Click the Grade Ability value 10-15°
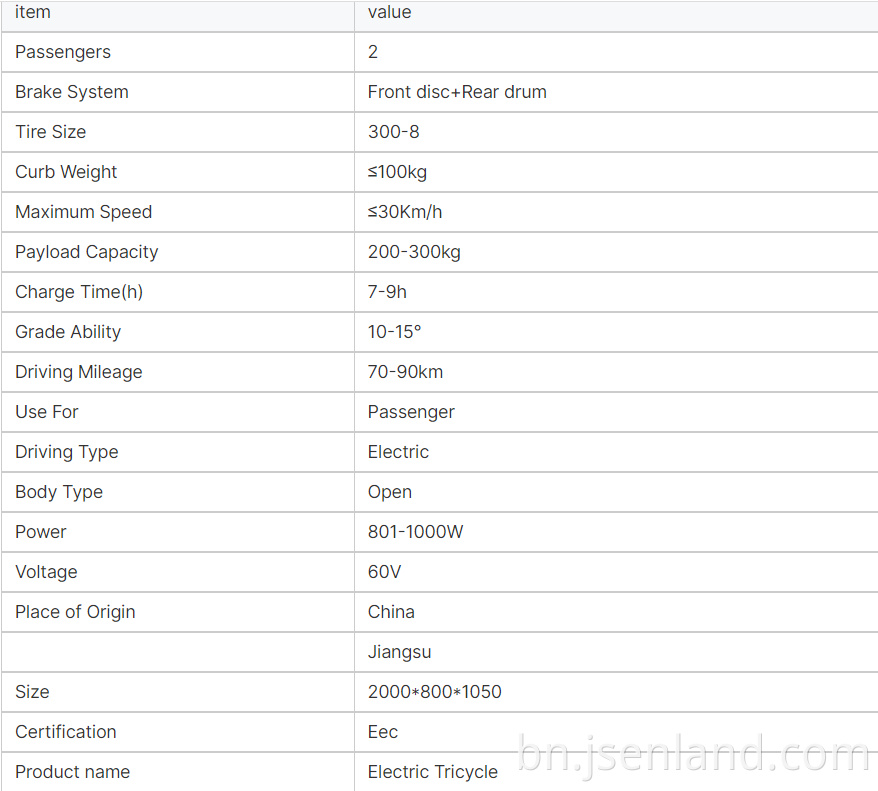The image size is (878, 791). click(394, 332)
